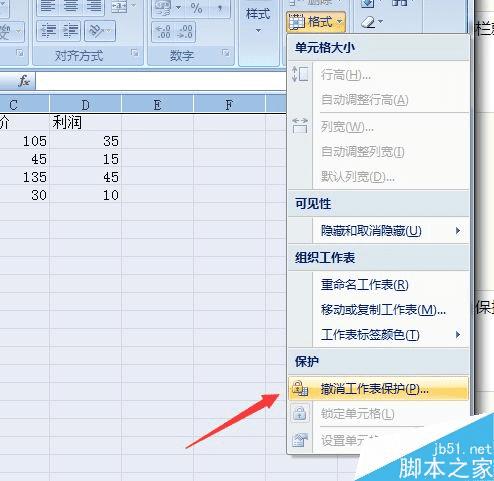Viewport: 494px width, 481px height.
Task: Open the 格式 Format dropdown button
Action: [x=315, y=22]
